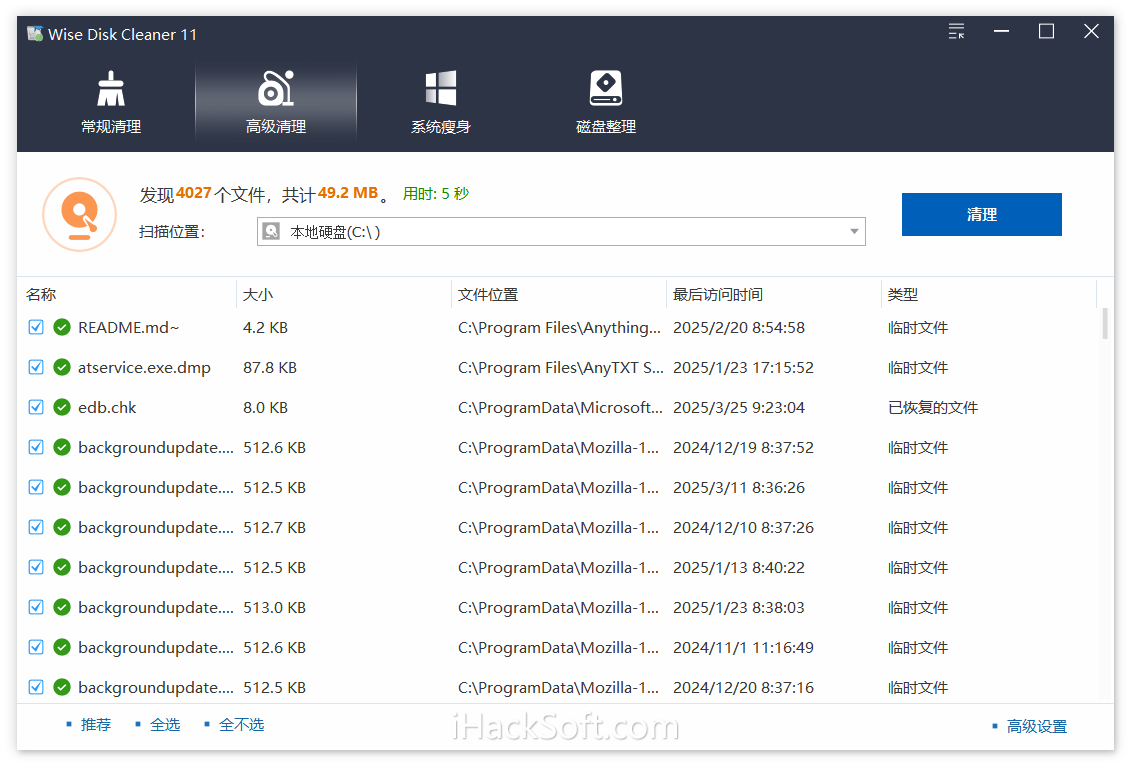
Task: Open the 系统瘦身 tab
Action: pyautogui.click(x=440, y=102)
